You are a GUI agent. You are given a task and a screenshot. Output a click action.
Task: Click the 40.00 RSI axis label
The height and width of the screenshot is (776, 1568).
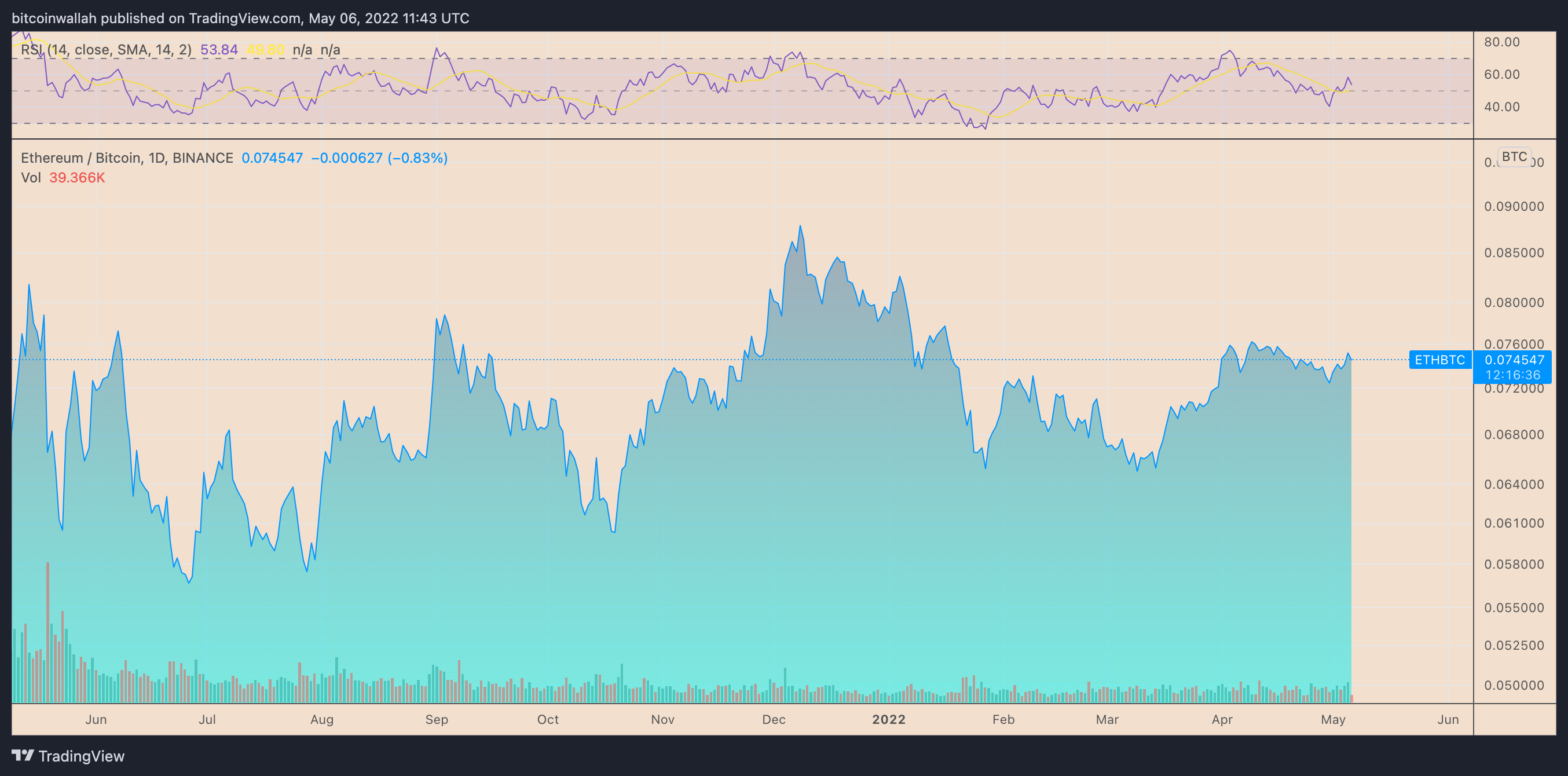pyautogui.click(x=1501, y=107)
